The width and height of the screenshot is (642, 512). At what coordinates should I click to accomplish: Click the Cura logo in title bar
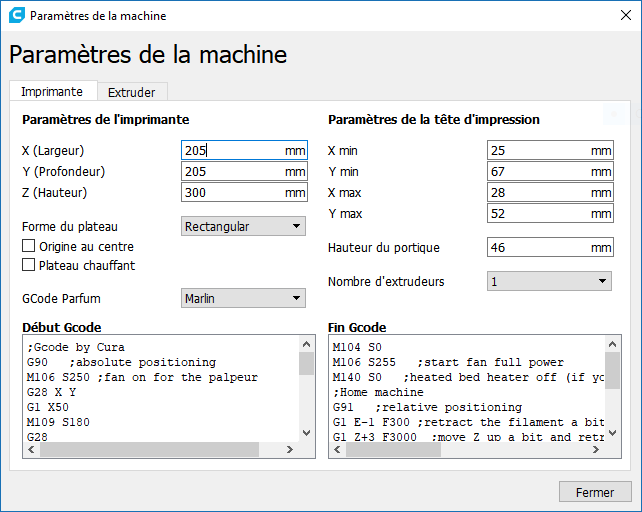pos(16,16)
